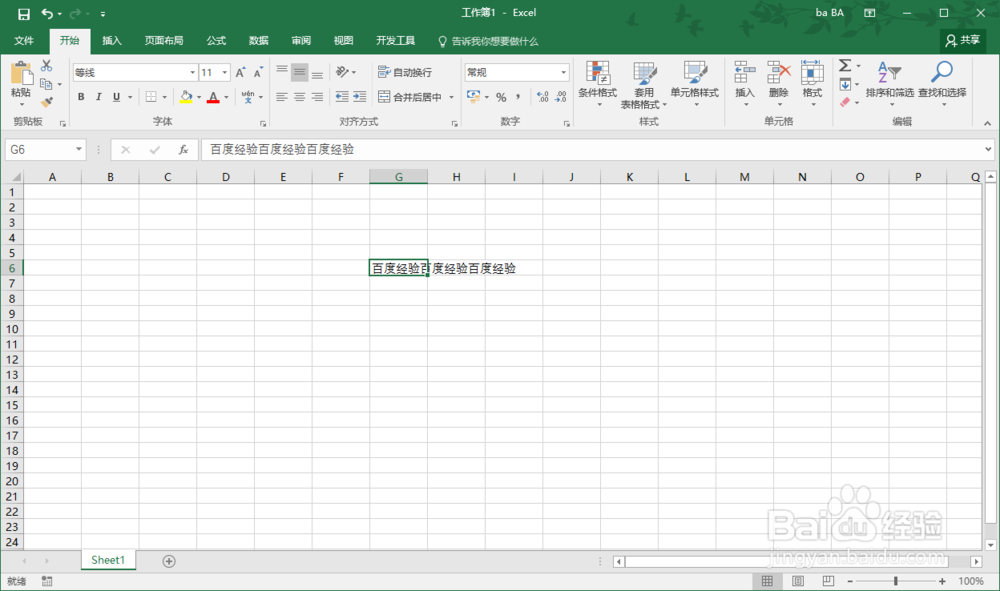Click 合并后居中 merge and center
The image size is (1000, 591).
[x=410, y=97]
